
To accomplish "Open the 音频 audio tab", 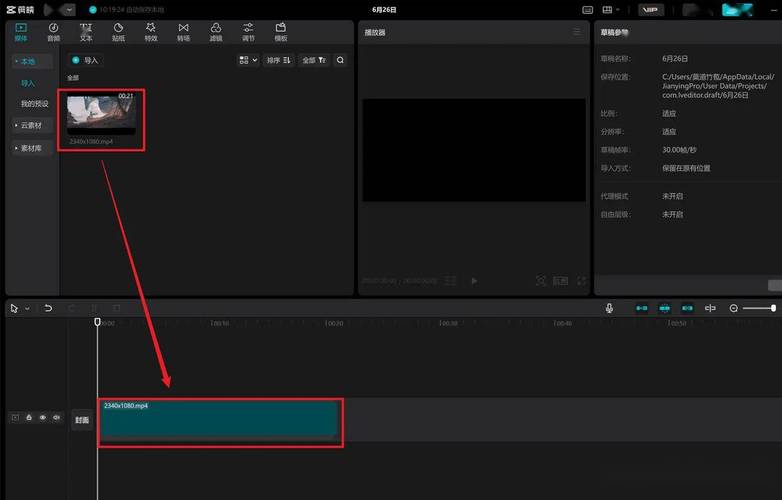I will coord(53,32).
